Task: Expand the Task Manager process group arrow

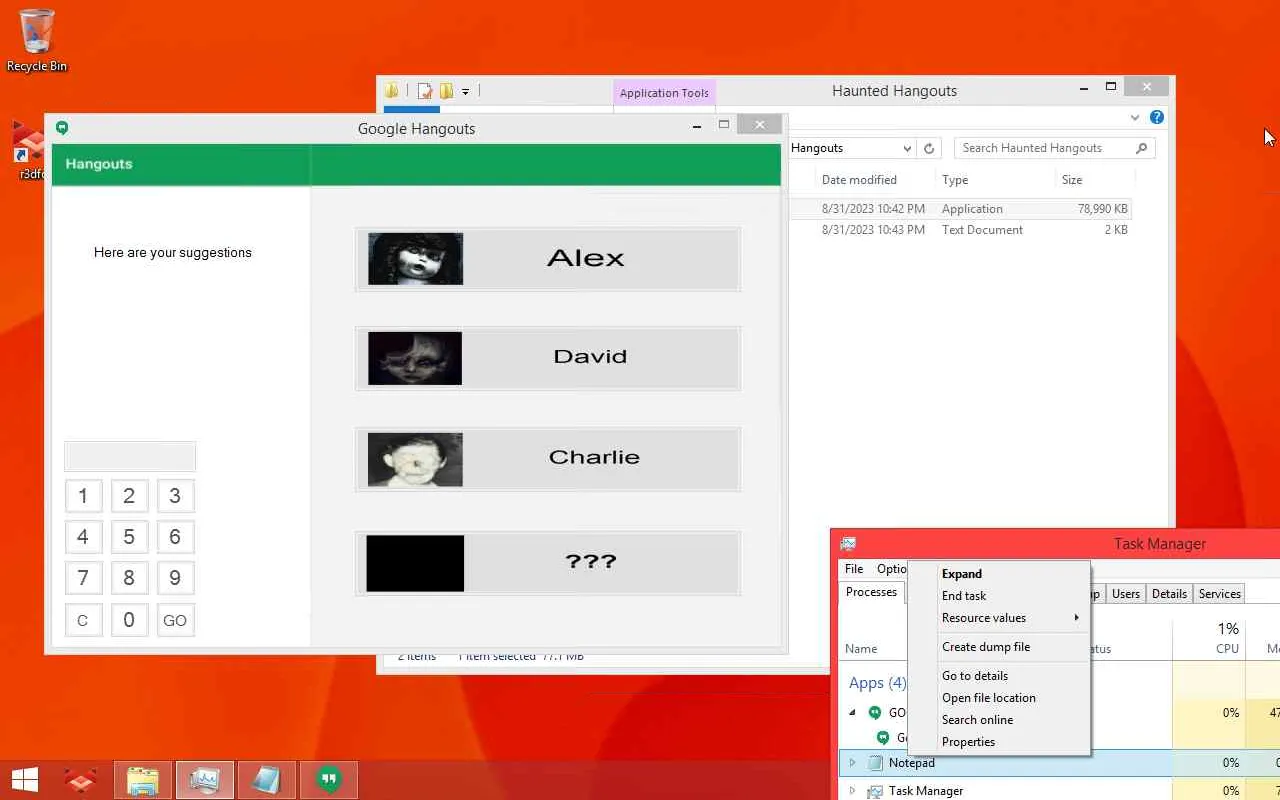Action: click(x=853, y=791)
